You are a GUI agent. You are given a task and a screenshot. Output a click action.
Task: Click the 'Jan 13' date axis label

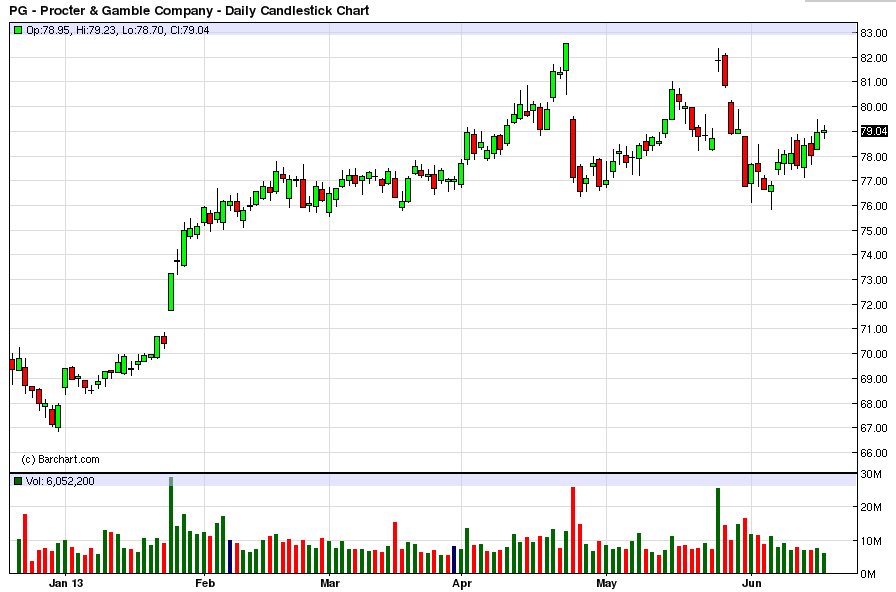[x=66, y=583]
